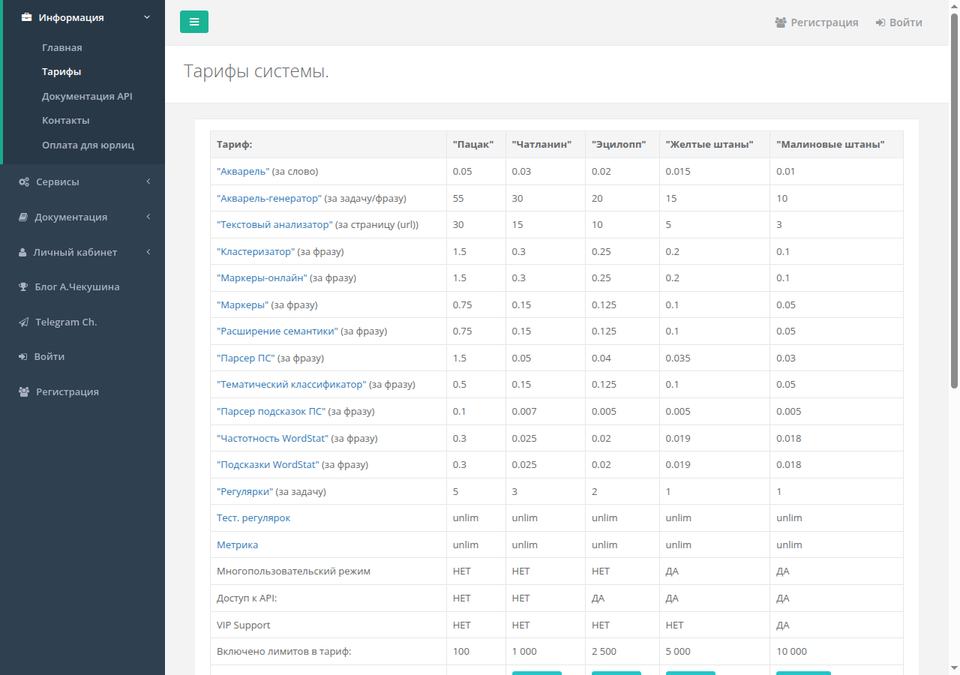Click the scrollbar down arrow

pos(954,668)
